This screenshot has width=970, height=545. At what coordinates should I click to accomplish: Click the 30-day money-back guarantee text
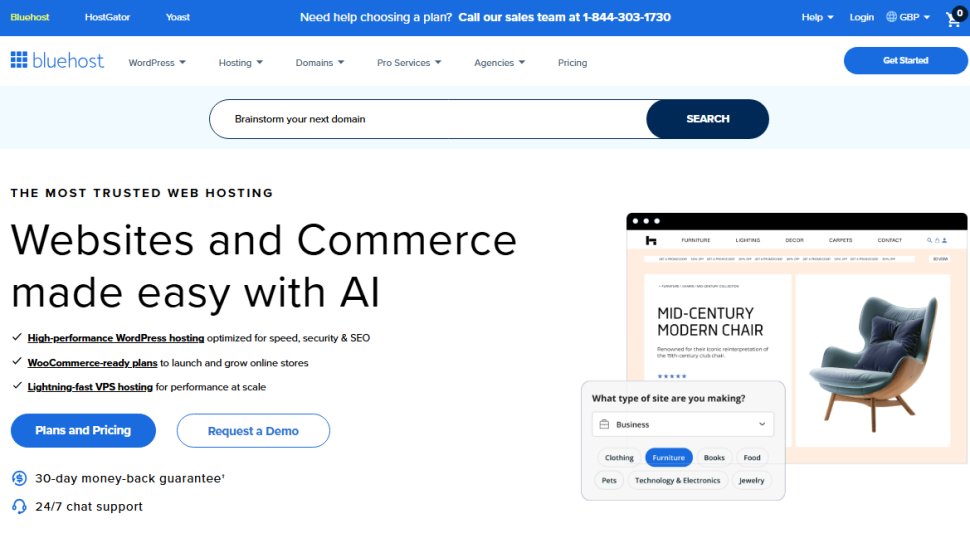(130, 478)
